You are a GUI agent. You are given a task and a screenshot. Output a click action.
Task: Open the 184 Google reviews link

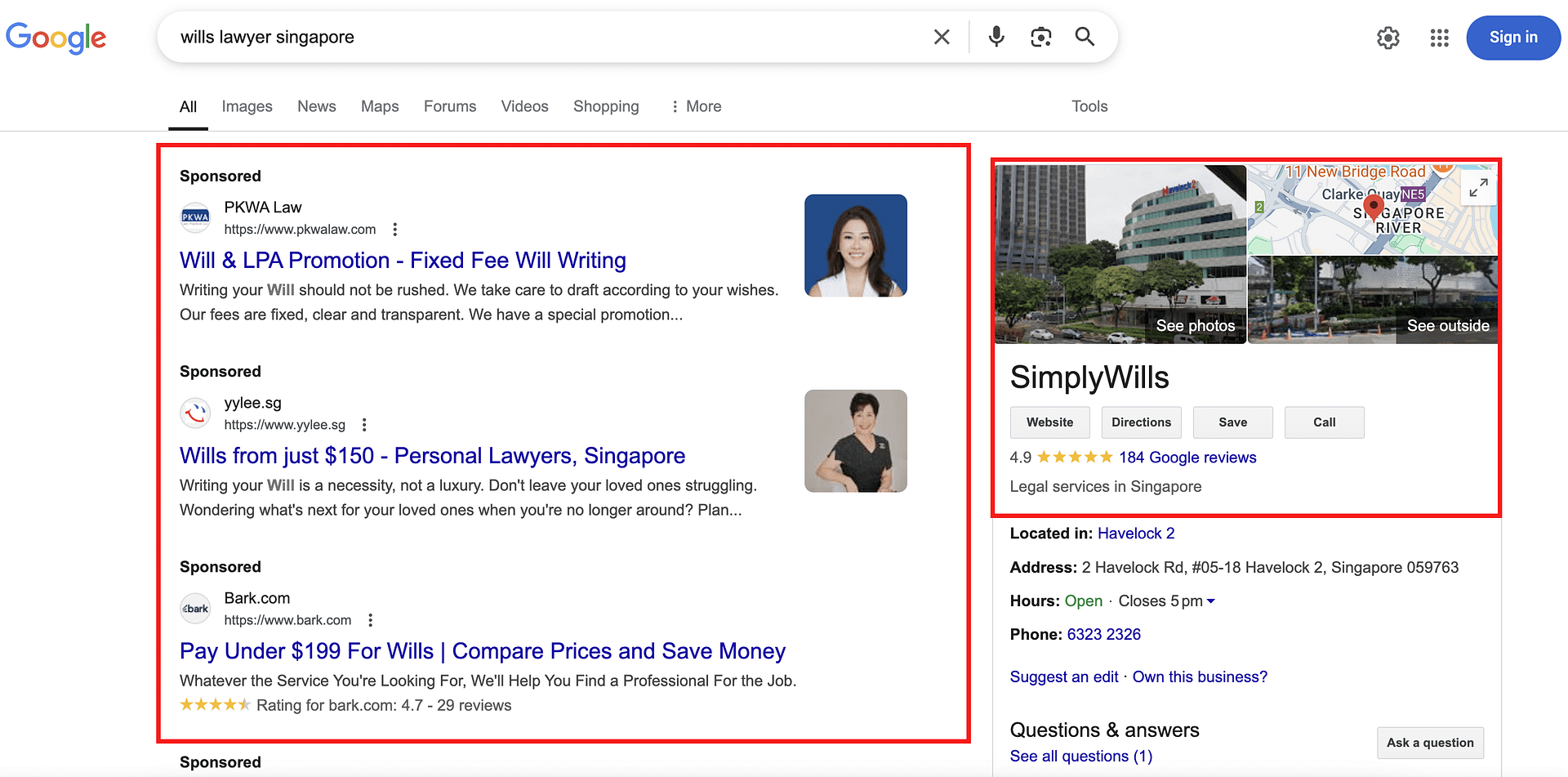point(1187,458)
